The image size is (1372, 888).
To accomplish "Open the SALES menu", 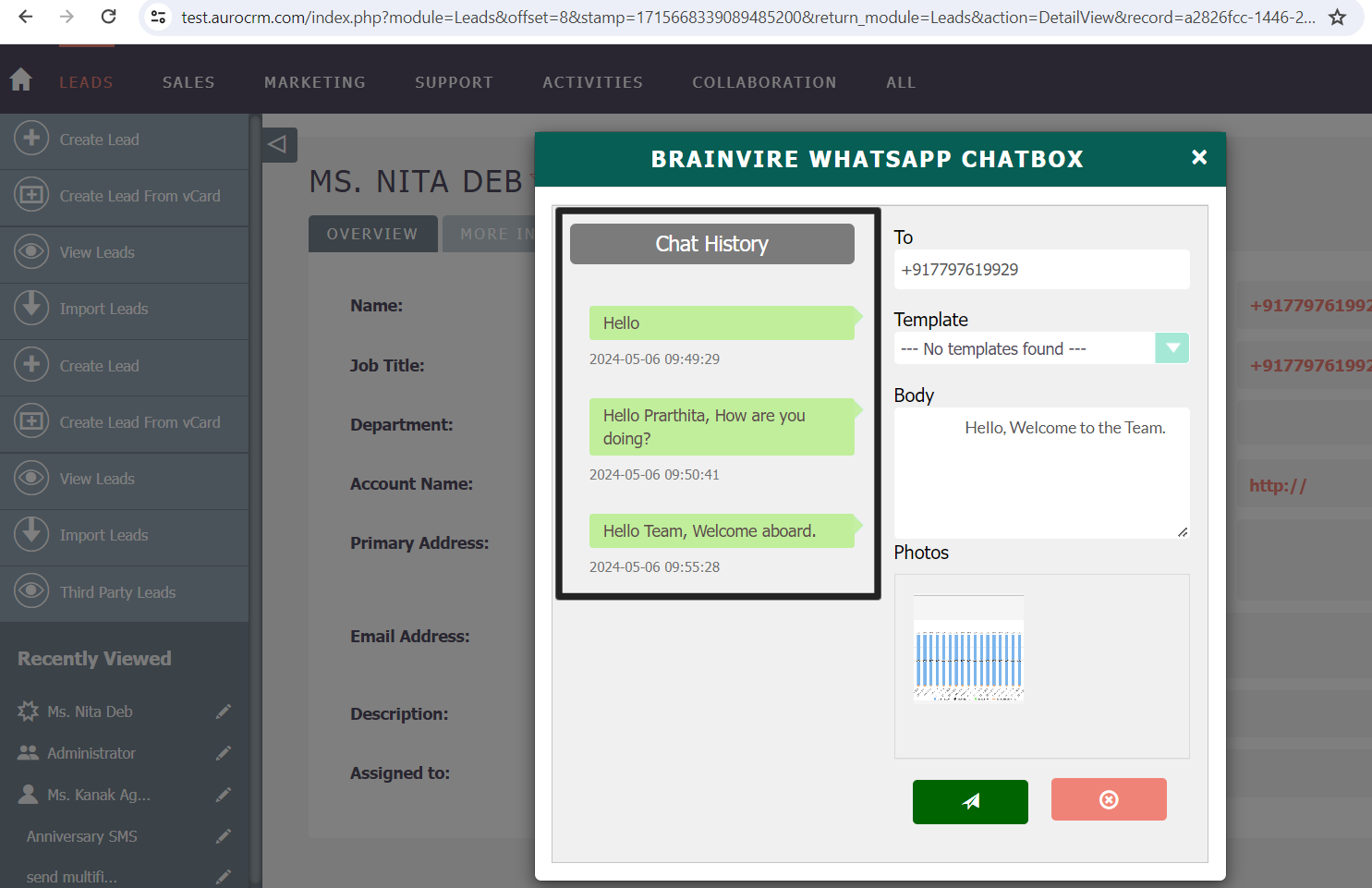I will [x=188, y=82].
